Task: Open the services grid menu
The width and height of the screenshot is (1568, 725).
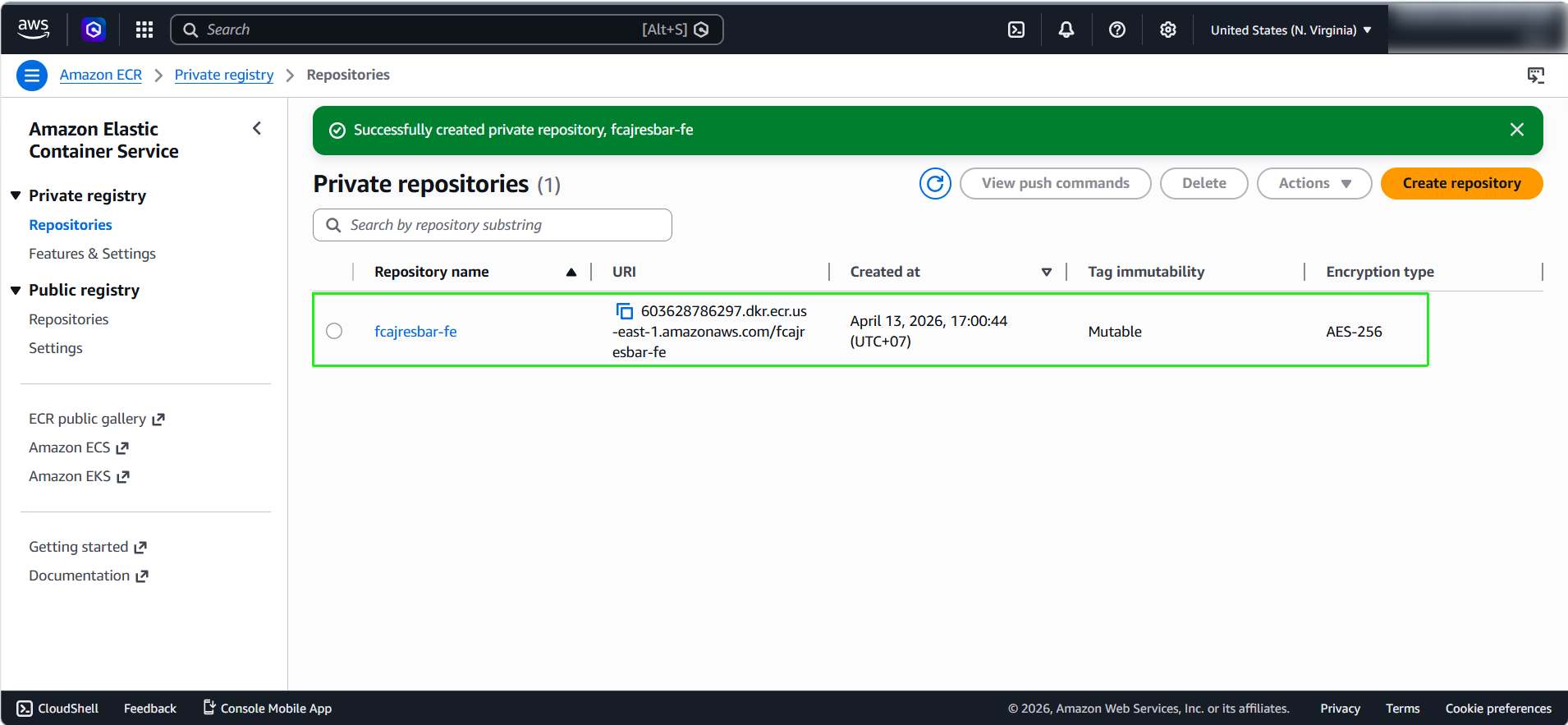Action: pos(144,30)
